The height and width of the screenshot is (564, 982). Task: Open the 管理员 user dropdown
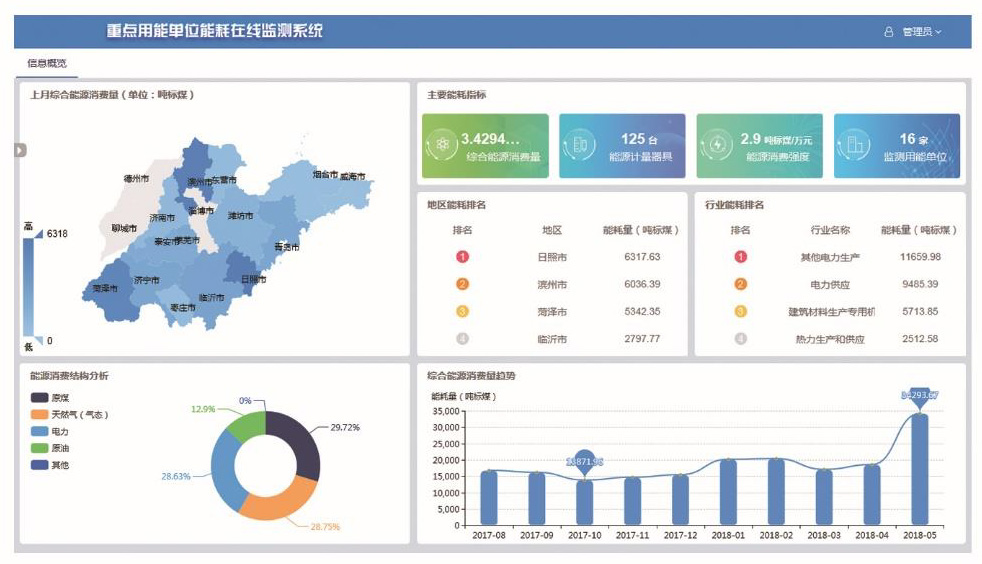(x=921, y=32)
